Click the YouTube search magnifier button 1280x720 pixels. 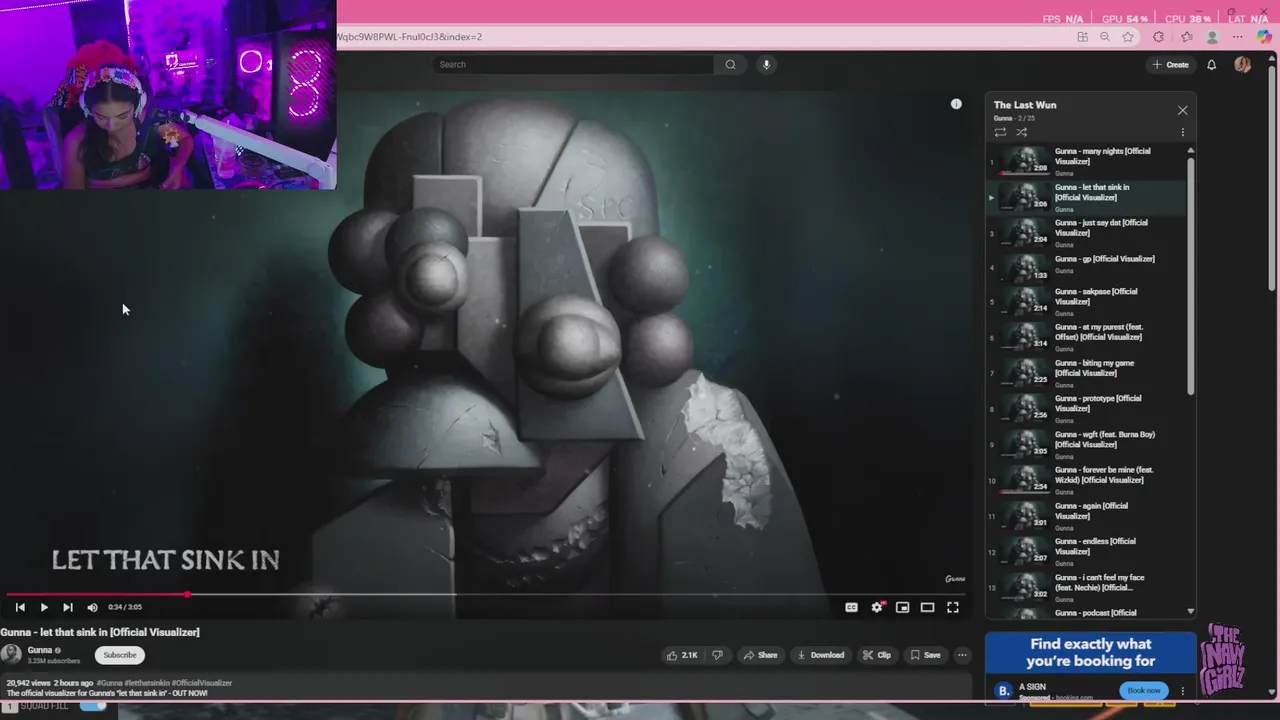point(730,64)
